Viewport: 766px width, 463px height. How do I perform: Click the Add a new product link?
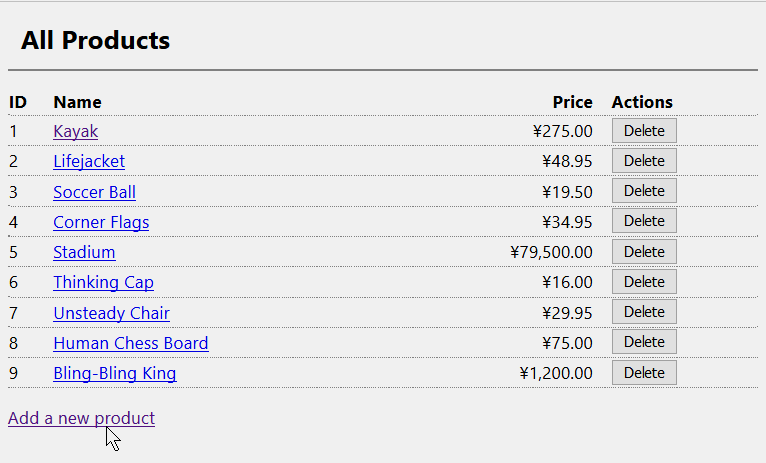[x=82, y=419]
